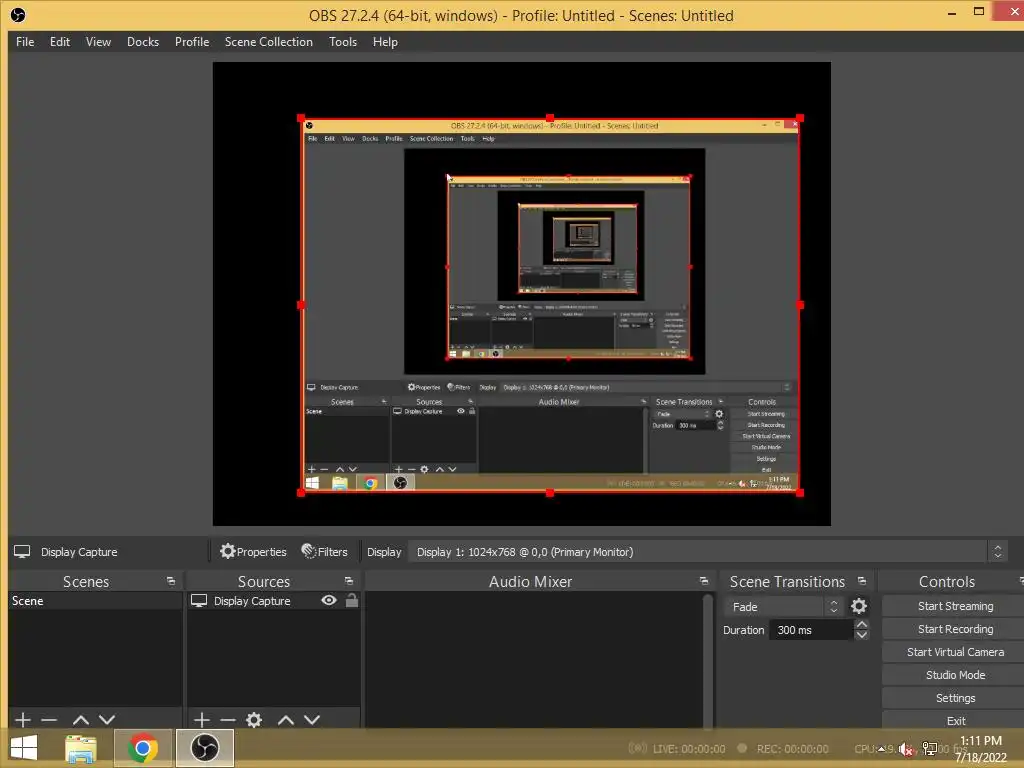This screenshot has width=1024, height=768.
Task: Click the LIVE: 00:00:00 status text
Action: coord(688,749)
